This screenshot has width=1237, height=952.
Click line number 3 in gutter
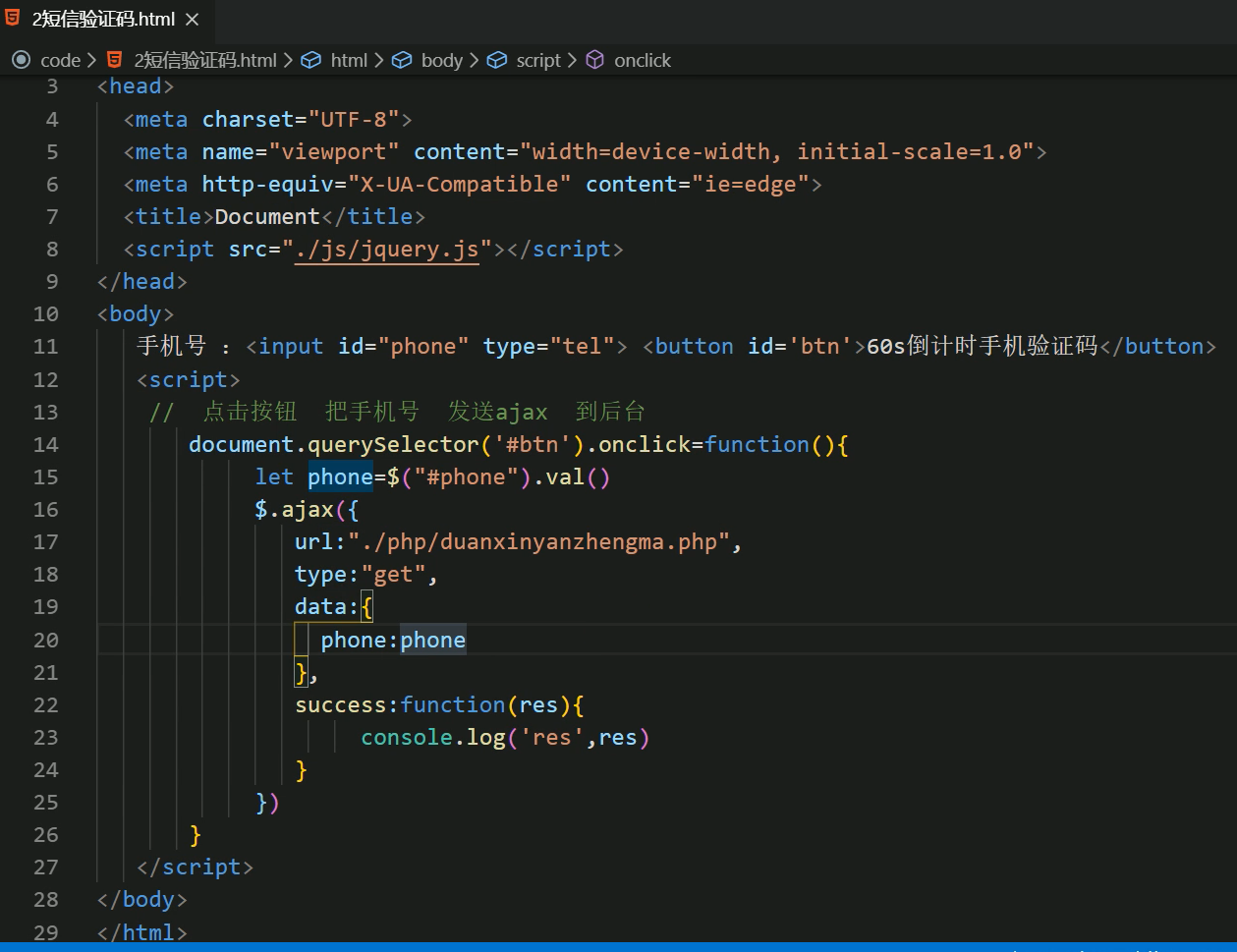click(x=52, y=86)
